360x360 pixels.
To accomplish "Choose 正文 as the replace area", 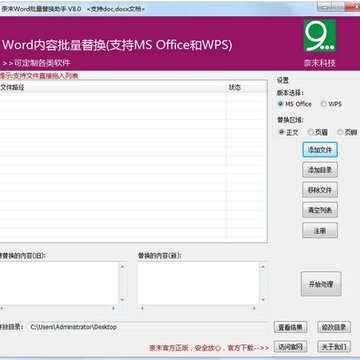I will pyautogui.click(x=289, y=132).
